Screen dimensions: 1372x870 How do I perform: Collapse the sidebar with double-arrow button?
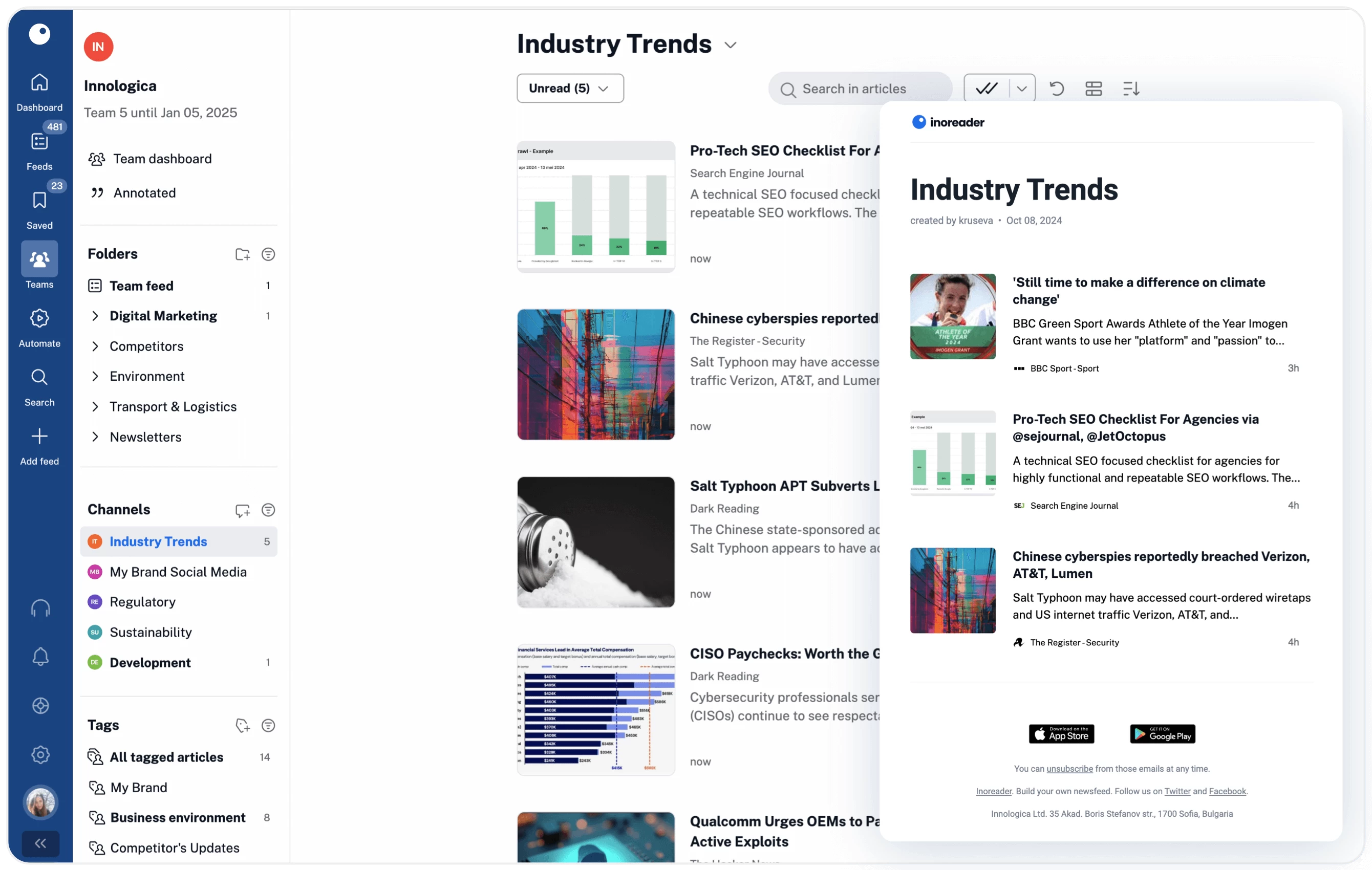(40, 843)
